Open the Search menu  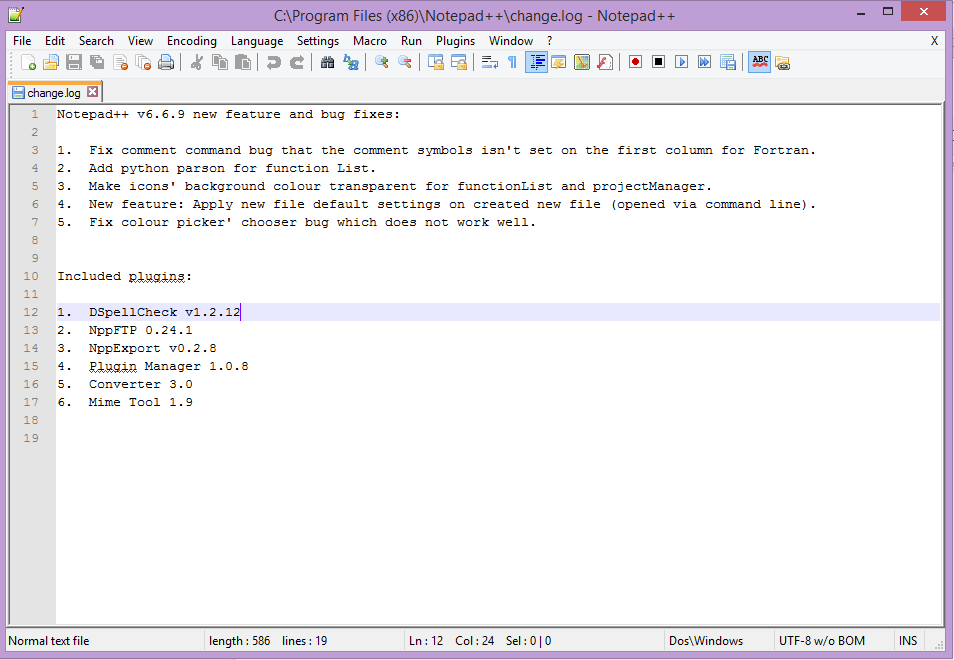tap(96, 41)
